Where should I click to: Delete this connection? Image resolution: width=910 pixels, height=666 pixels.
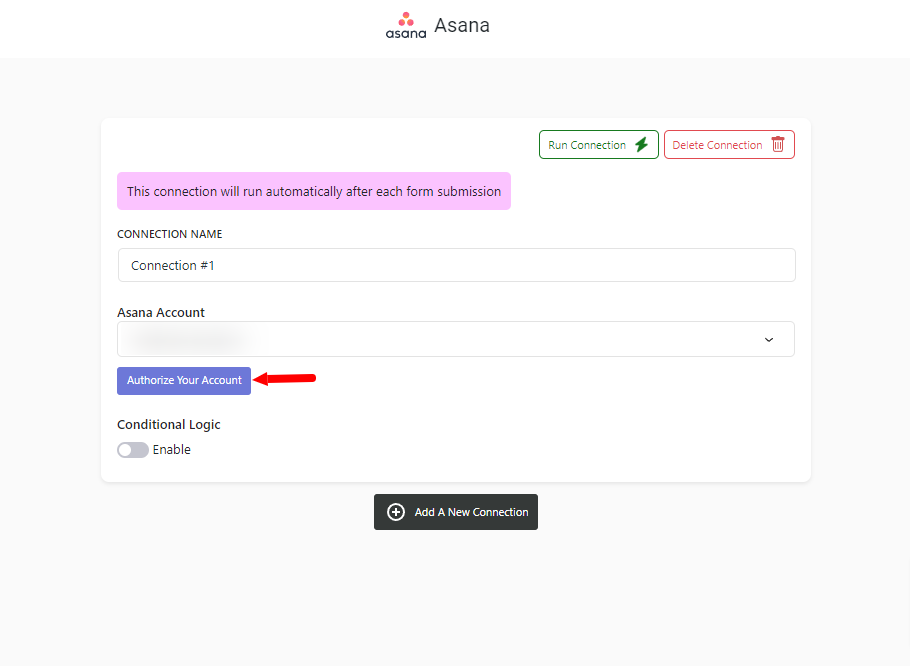(x=729, y=144)
